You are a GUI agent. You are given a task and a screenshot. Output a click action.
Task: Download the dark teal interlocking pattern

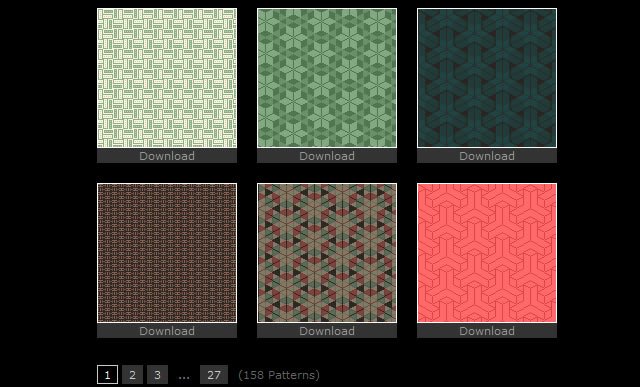pos(487,156)
